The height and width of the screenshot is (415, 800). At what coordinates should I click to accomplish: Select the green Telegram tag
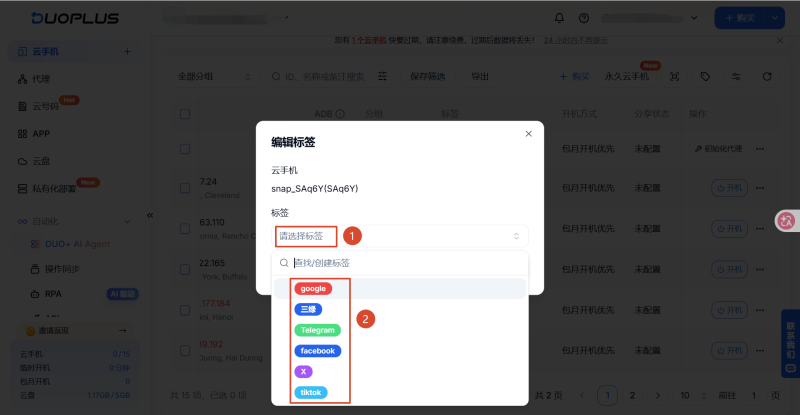[x=317, y=330]
